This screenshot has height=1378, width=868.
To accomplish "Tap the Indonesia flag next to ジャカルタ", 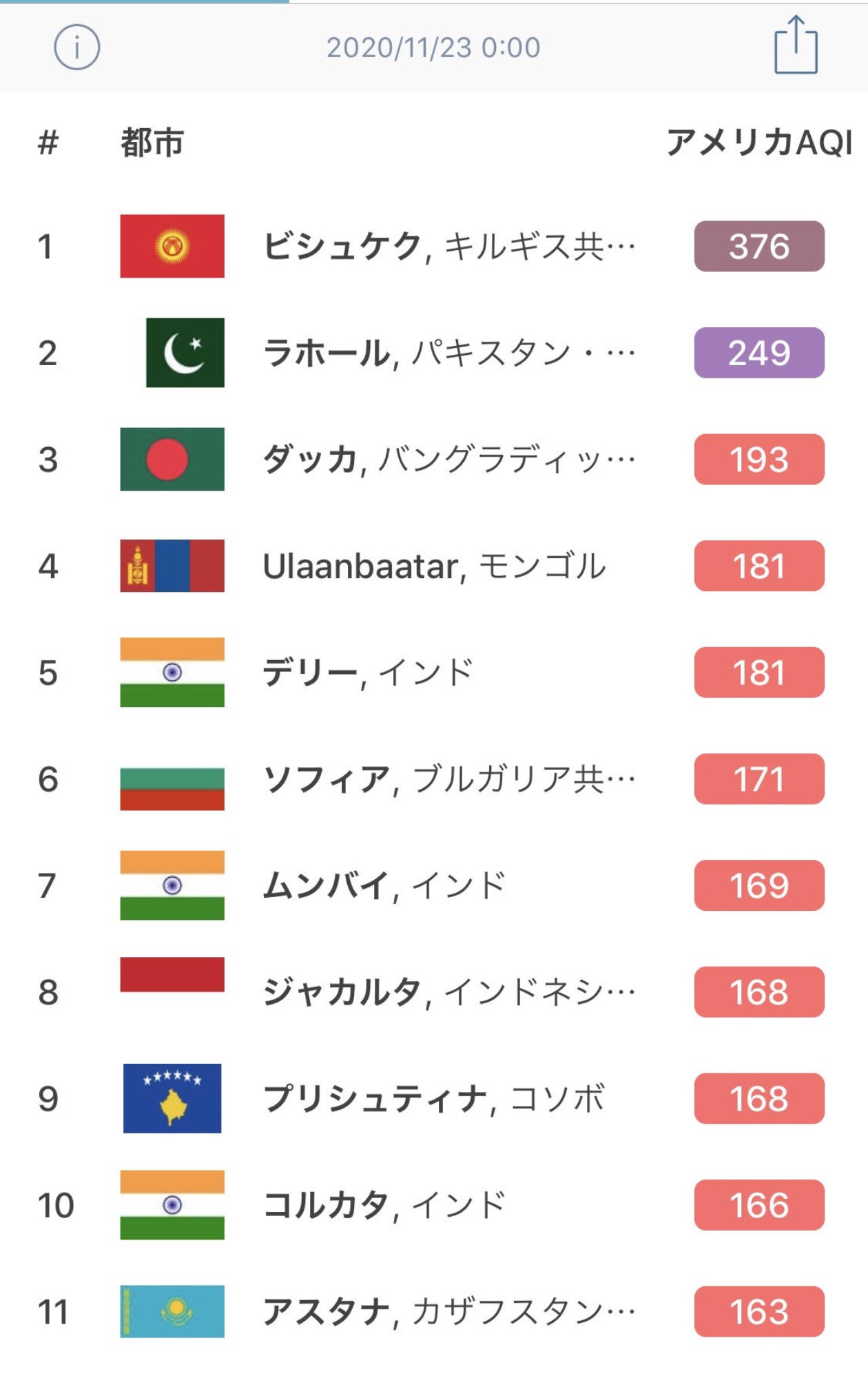I will point(172,974).
